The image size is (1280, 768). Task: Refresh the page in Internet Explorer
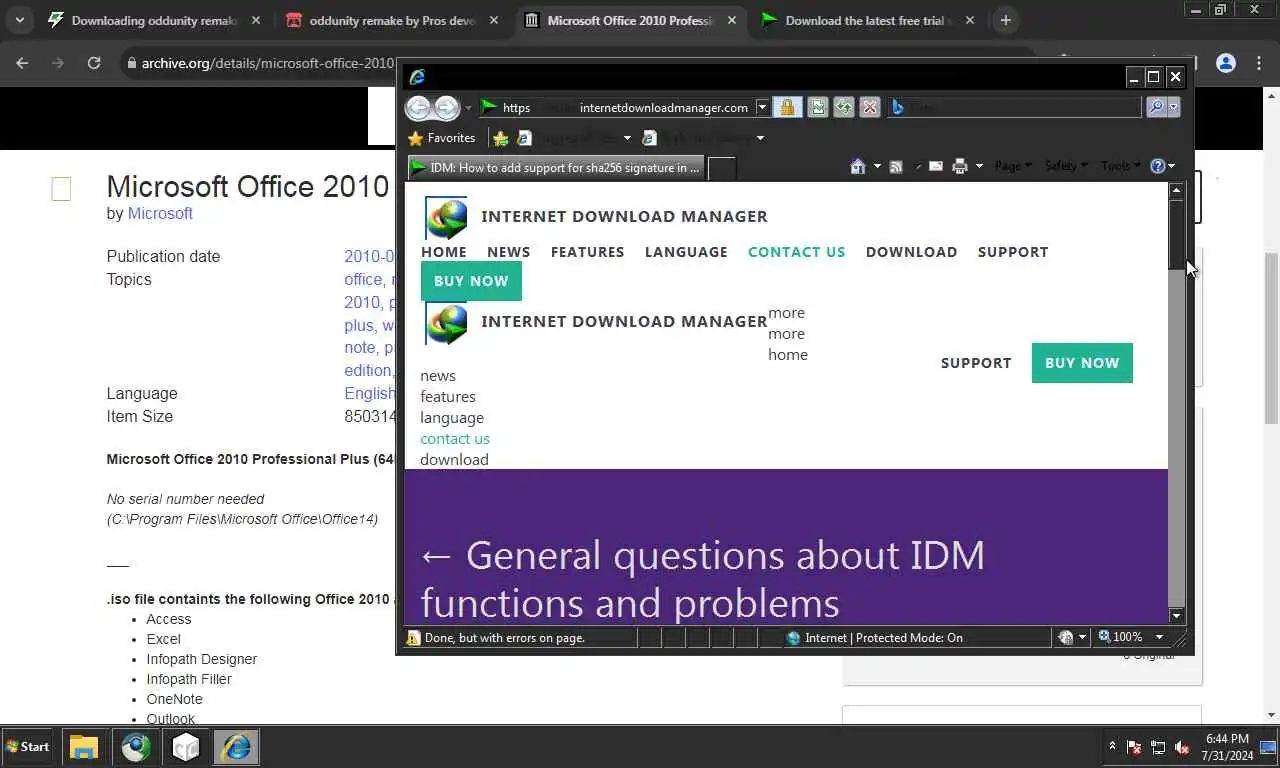coord(844,108)
